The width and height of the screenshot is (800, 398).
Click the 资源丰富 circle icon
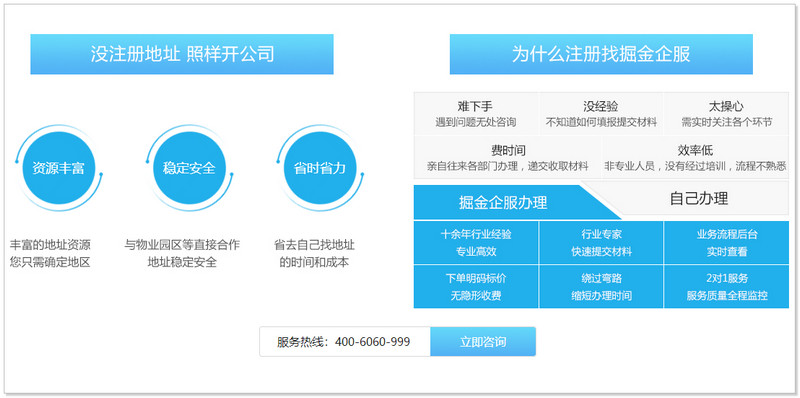click(x=59, y=168)
